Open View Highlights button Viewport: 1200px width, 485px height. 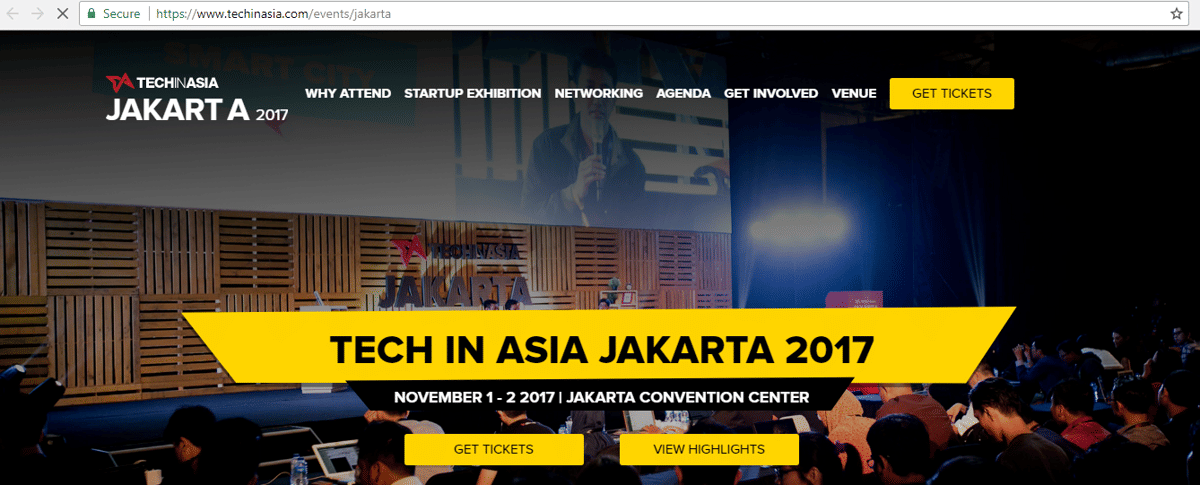click(709, 449)
